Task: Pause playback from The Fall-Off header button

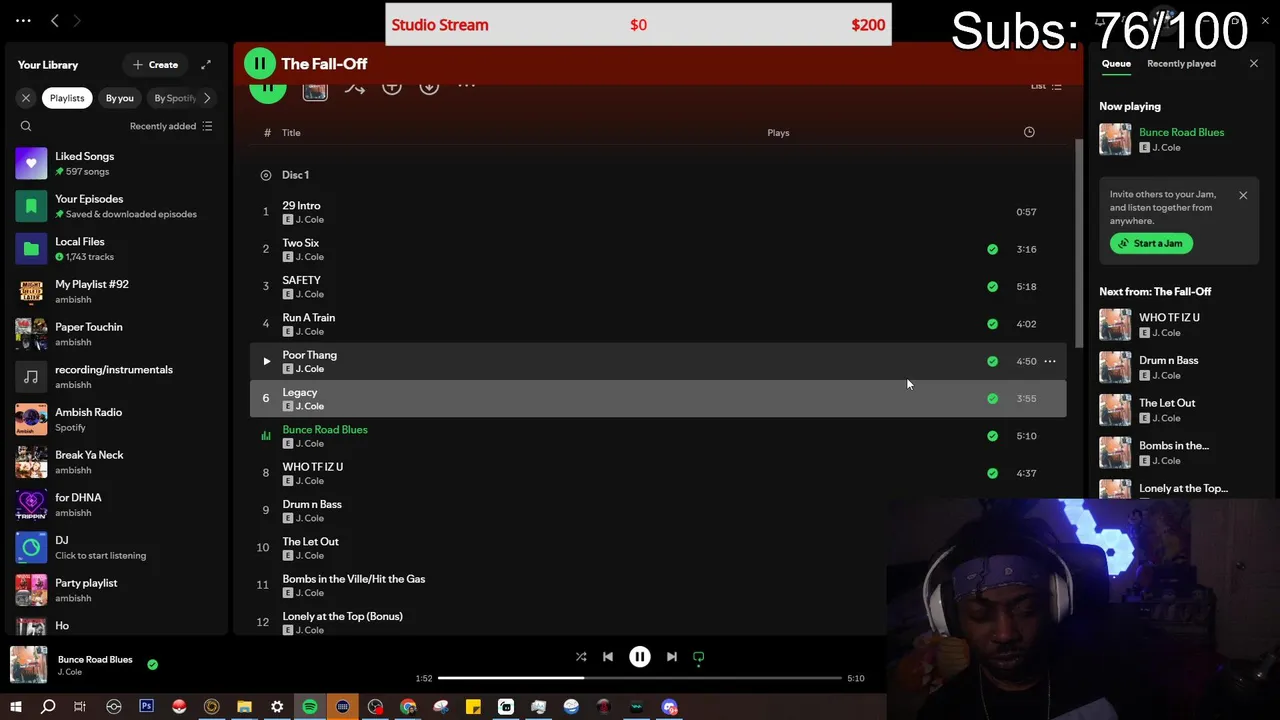Action: (x=259, y=63)
